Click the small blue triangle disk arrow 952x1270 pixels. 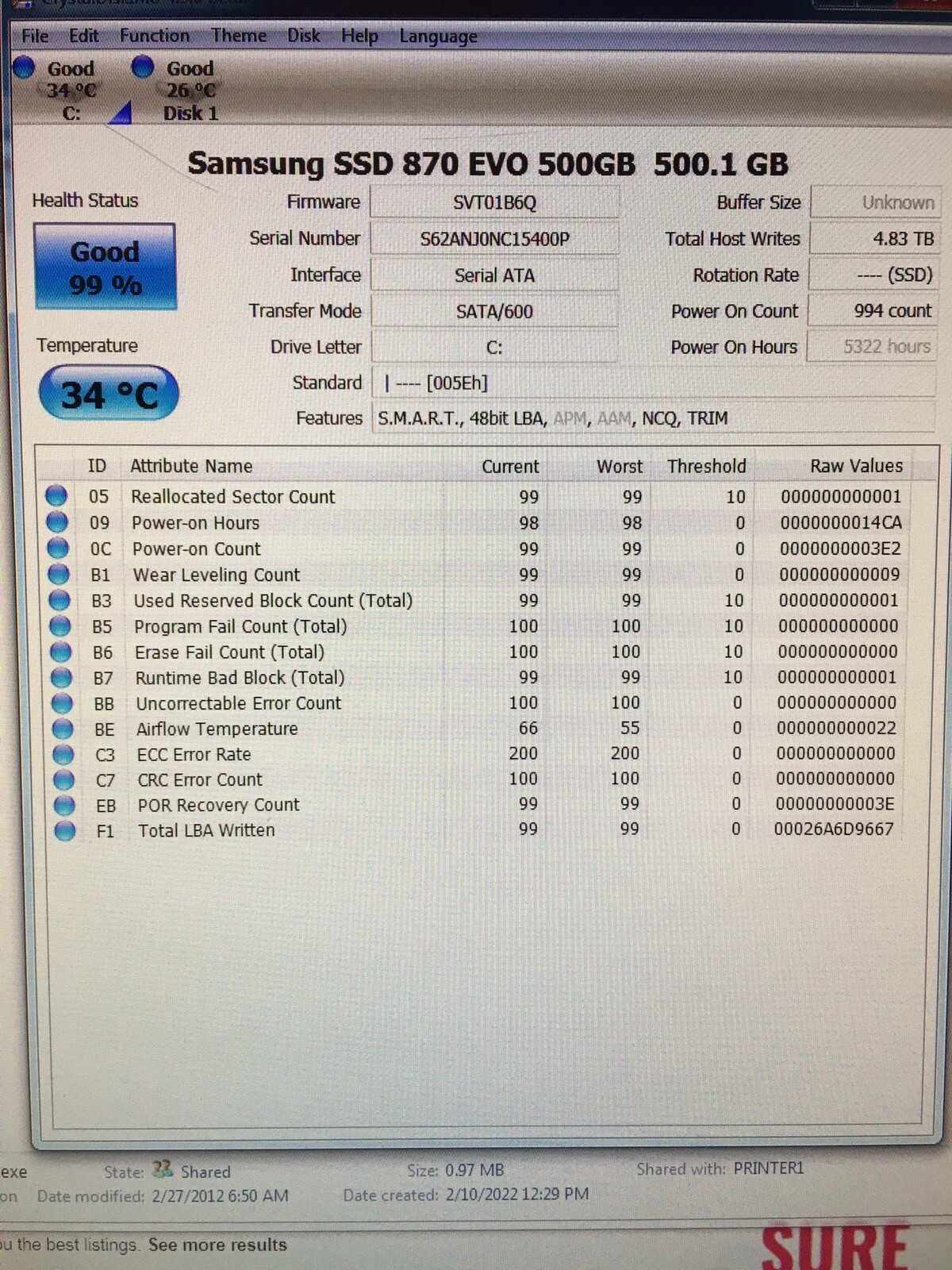click(x=120, y=115)
